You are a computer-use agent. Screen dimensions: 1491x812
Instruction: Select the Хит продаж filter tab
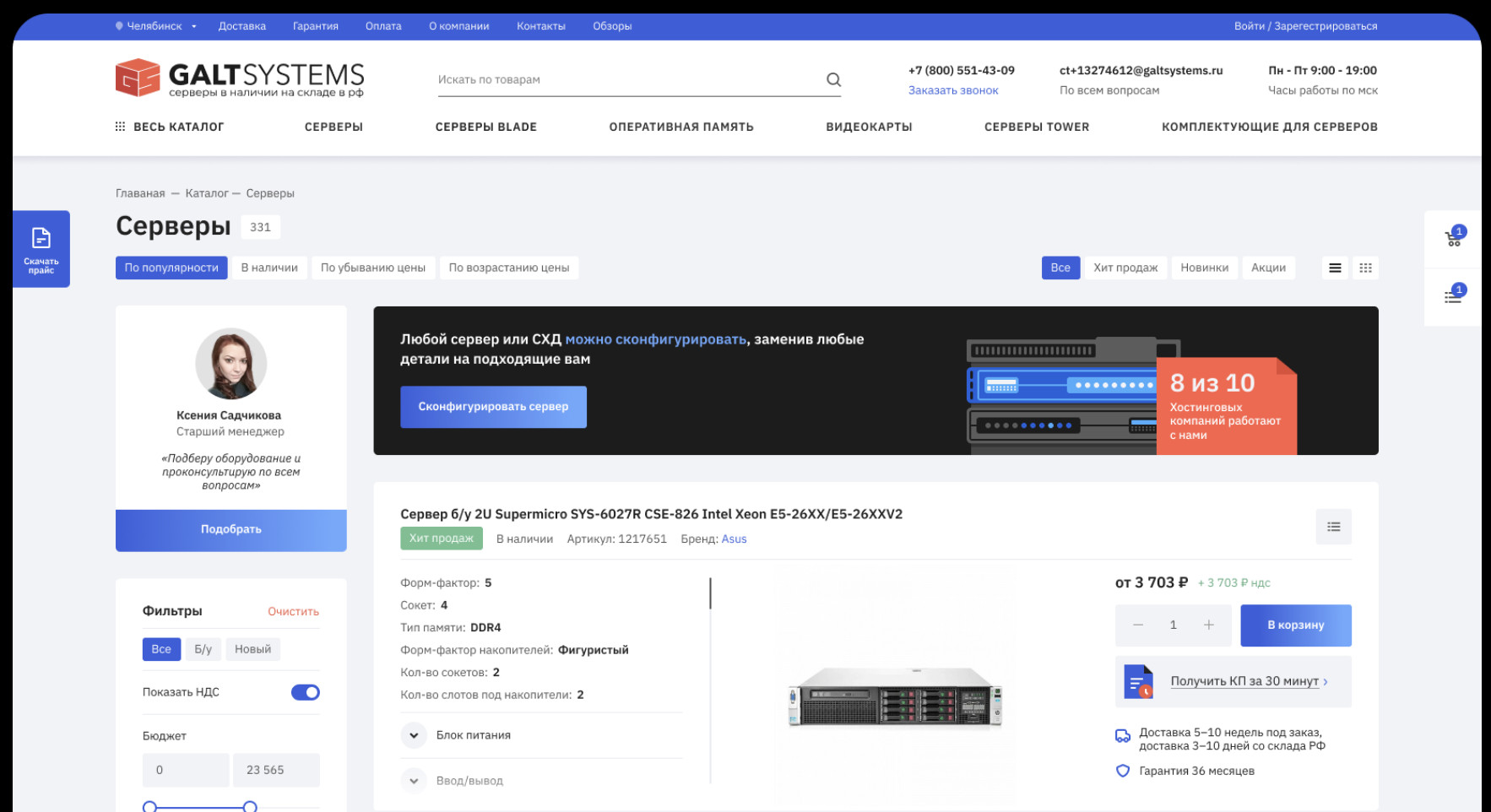pyautogui.click(x=1125, y=268)
